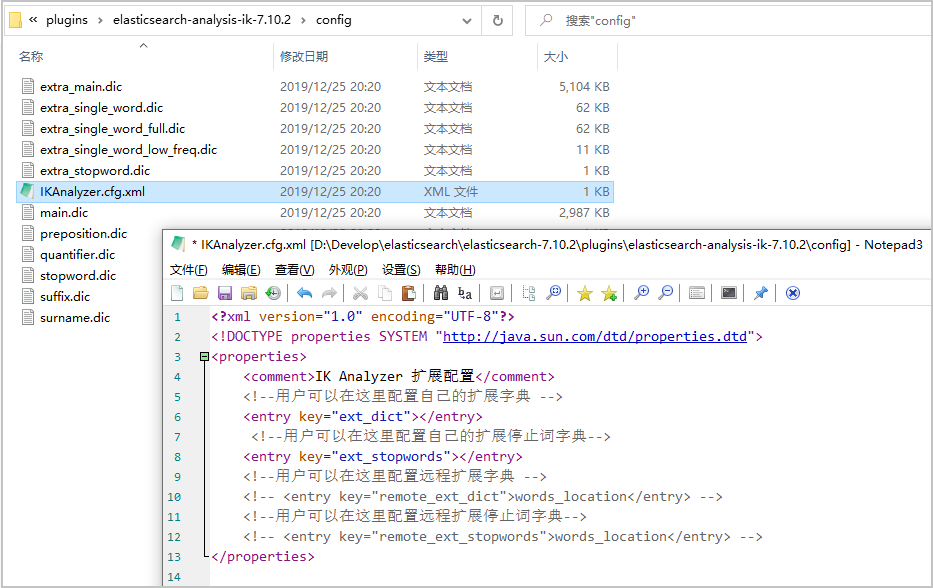This screenshot has height=588, width=933.
Task: Go to plugins in the address bar
Action: 67,20
